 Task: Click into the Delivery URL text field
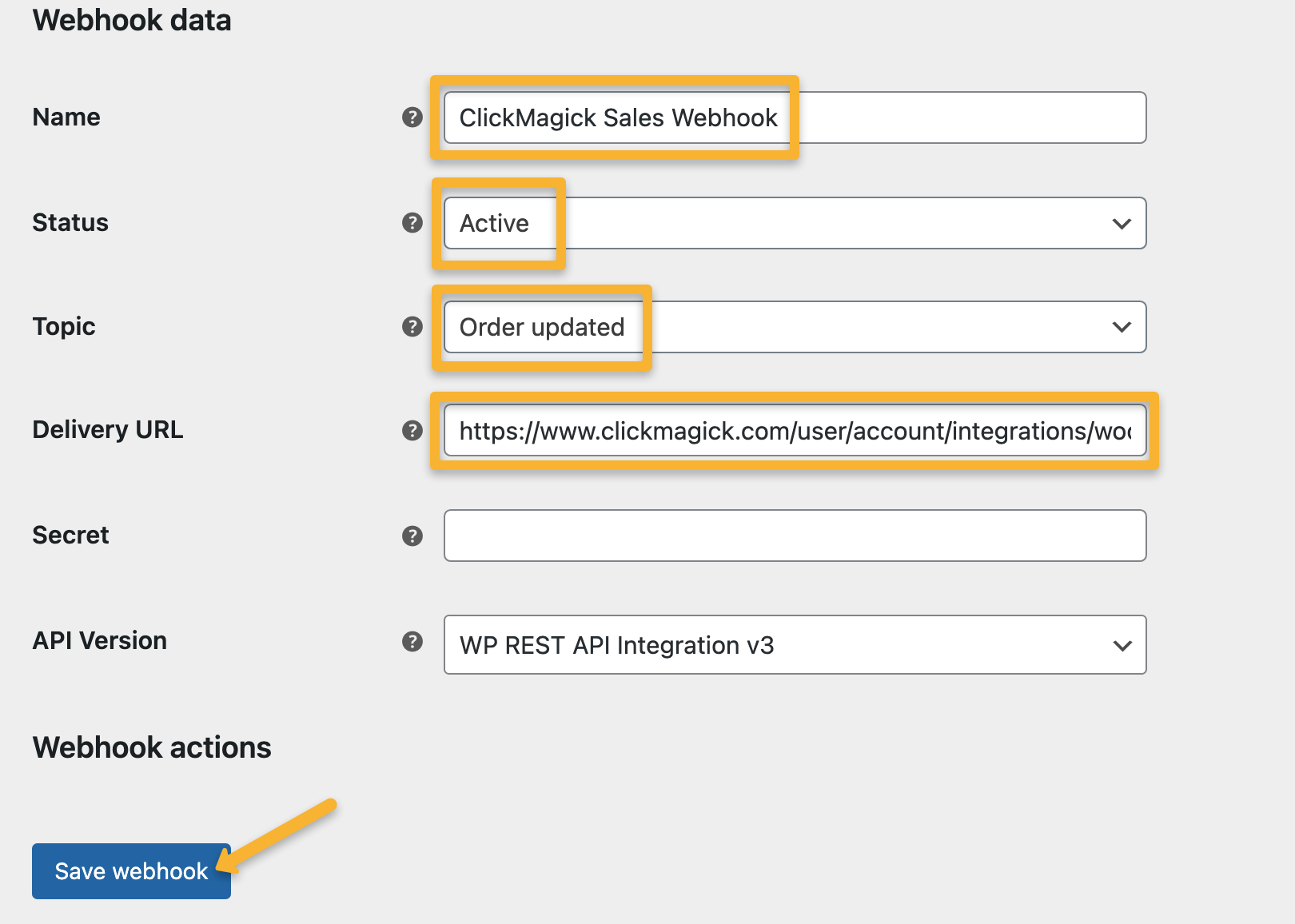point(795,431)
